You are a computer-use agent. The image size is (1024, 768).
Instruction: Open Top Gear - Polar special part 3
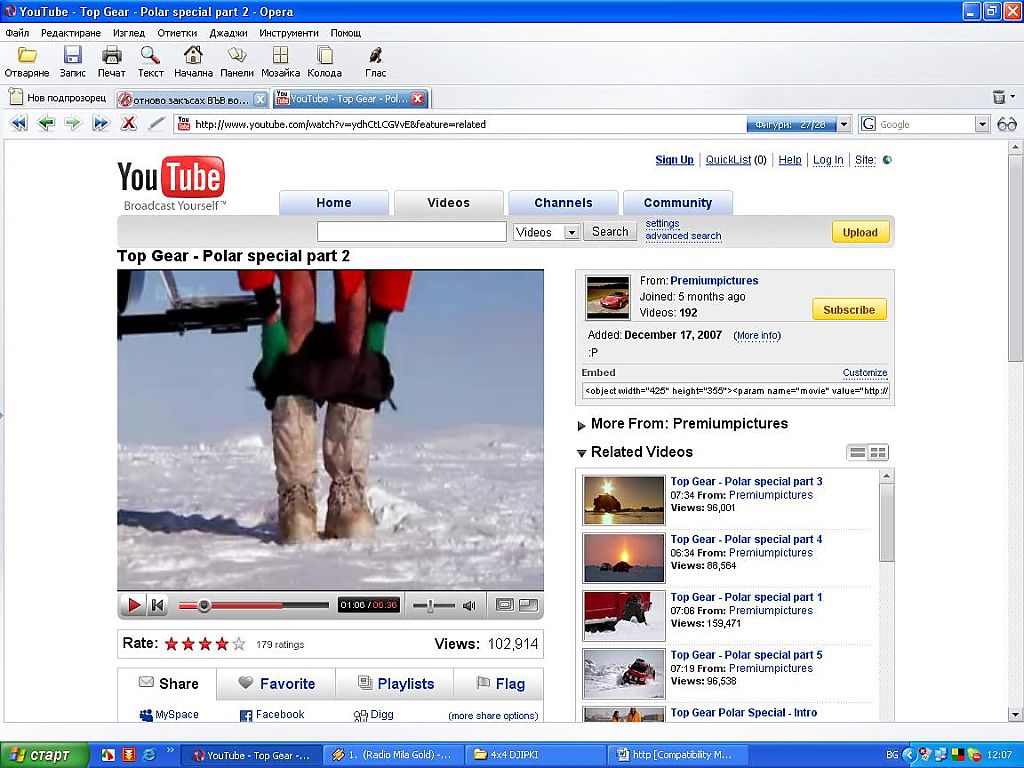tap(746, 481)
